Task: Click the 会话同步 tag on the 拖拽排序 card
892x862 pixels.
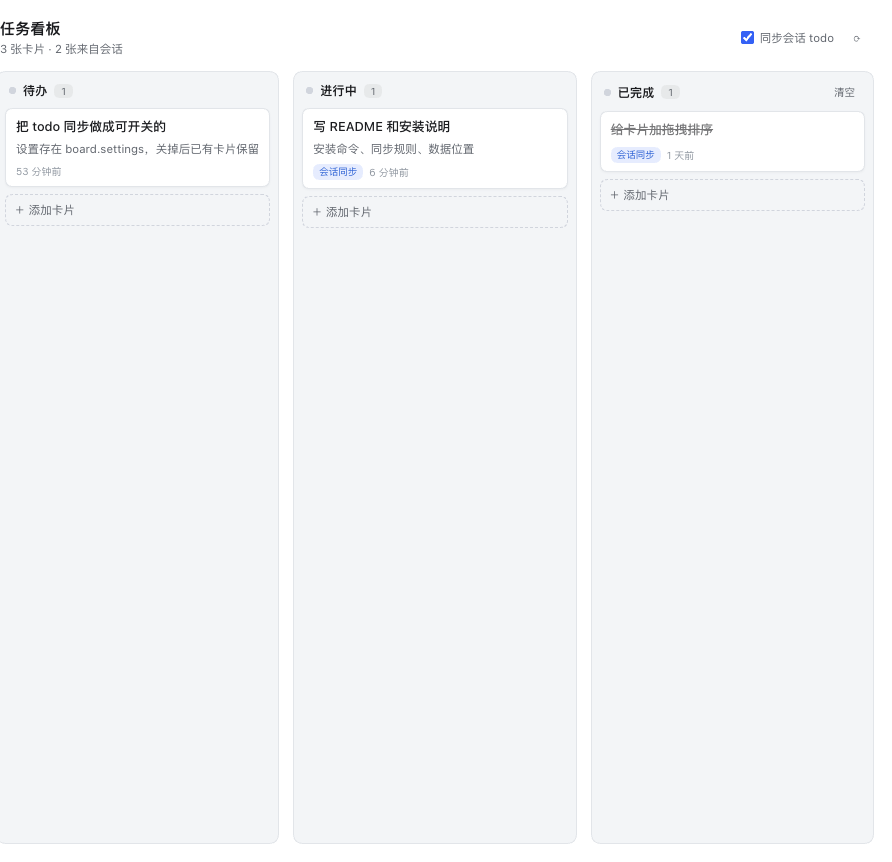Action: (x=635, y=155)
